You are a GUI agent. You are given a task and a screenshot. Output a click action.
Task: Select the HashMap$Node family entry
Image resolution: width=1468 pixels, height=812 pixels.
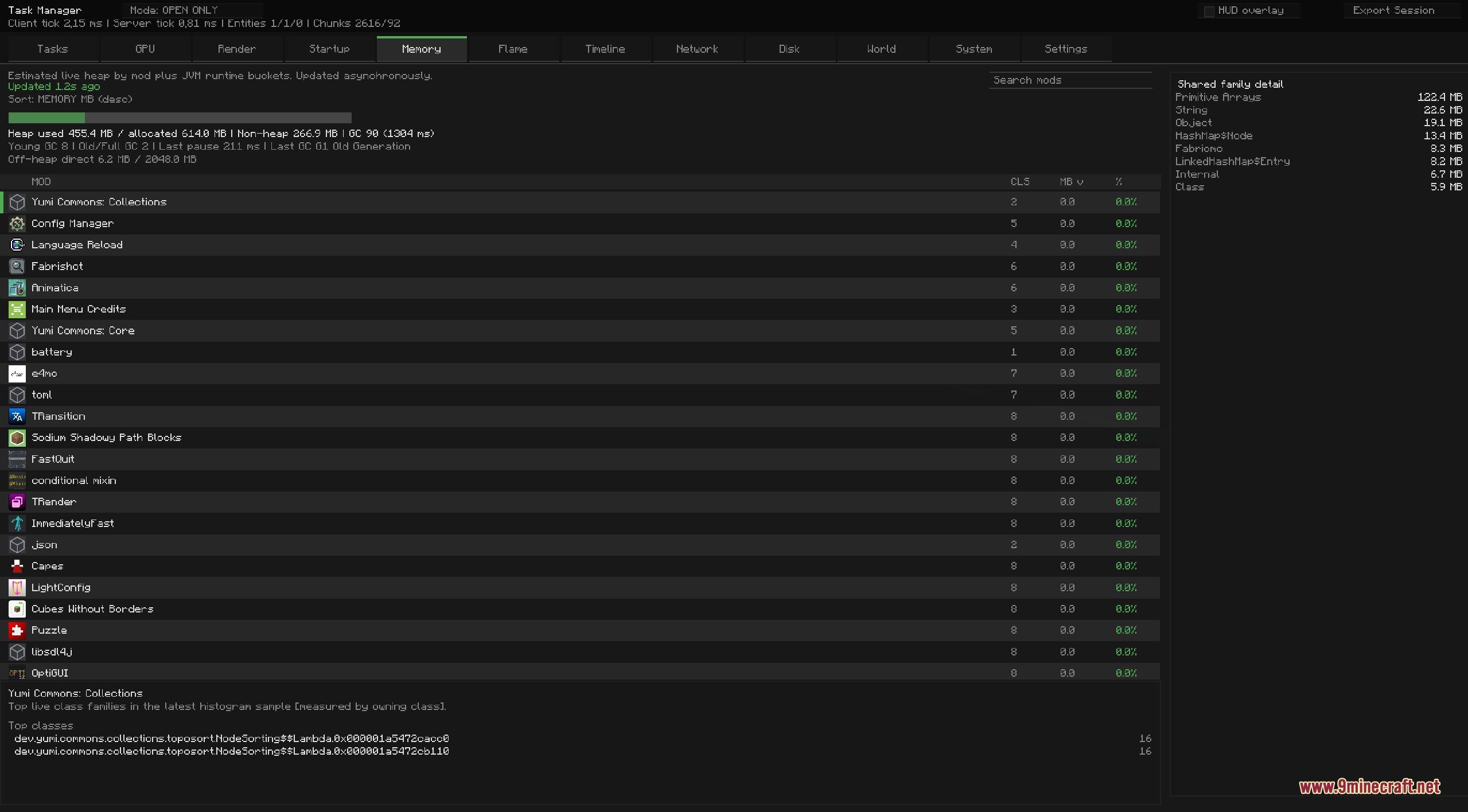click(x=1318, y=135)
